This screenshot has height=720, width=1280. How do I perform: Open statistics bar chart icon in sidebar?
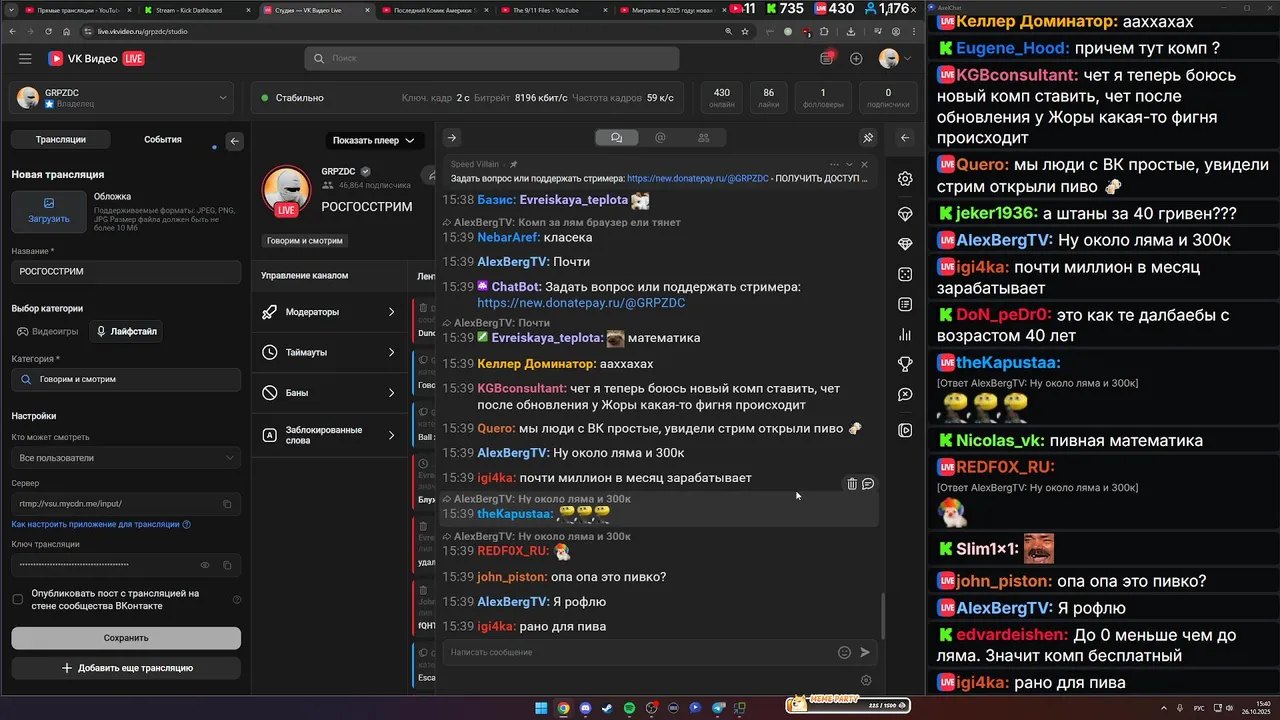[x=905, y=334]
